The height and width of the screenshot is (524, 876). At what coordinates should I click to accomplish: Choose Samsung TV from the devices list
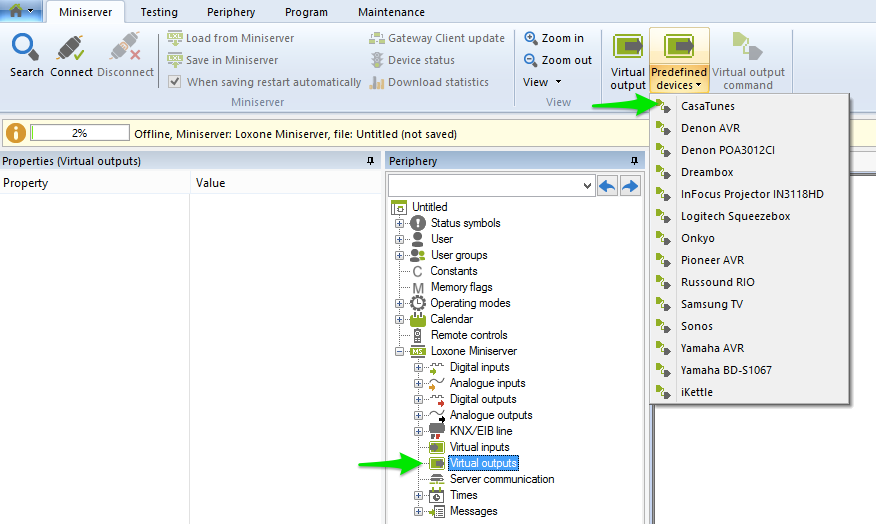711,304
